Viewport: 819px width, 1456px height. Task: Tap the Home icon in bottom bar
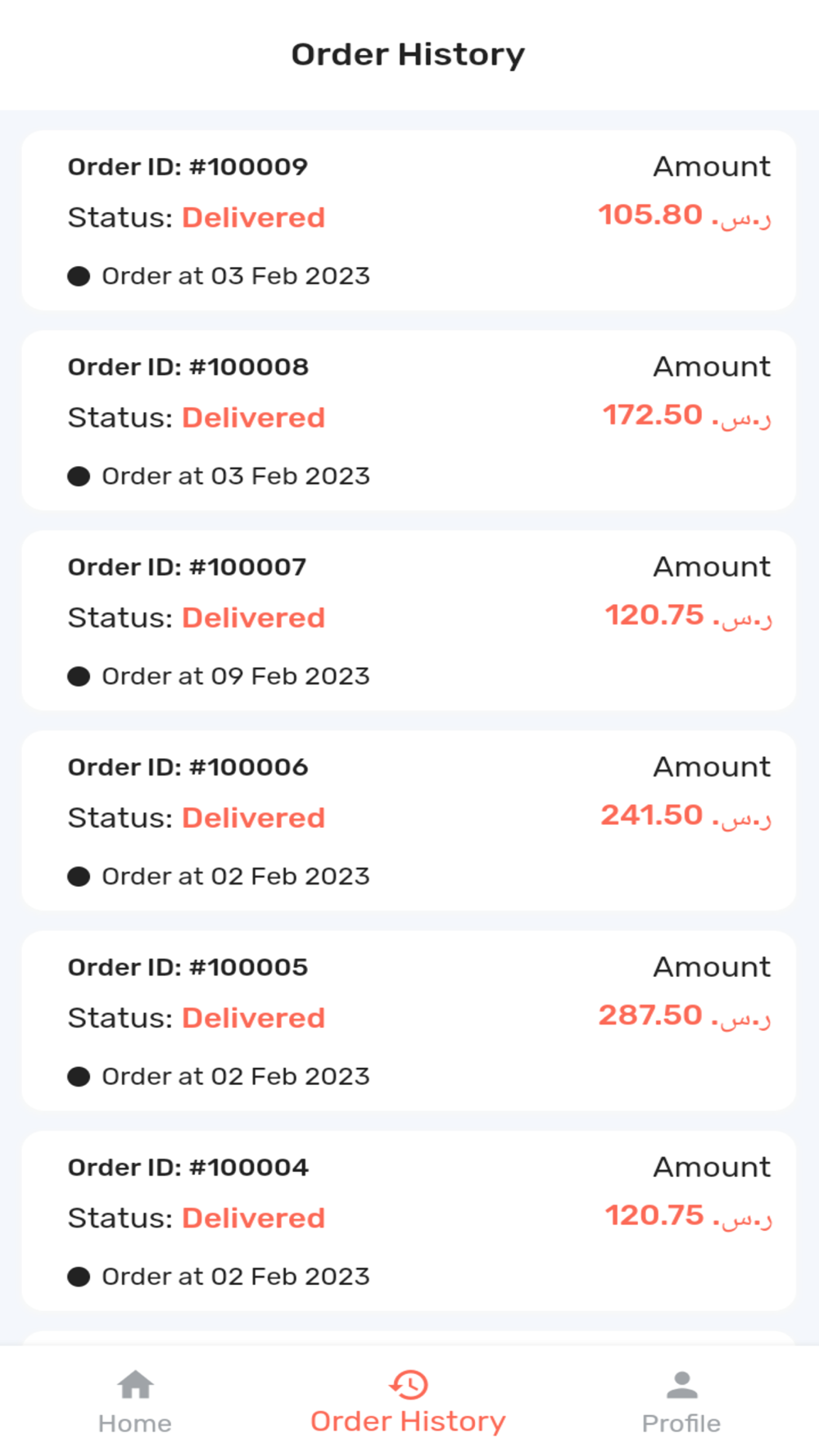pyautogui.click(x=135, y=1385)
